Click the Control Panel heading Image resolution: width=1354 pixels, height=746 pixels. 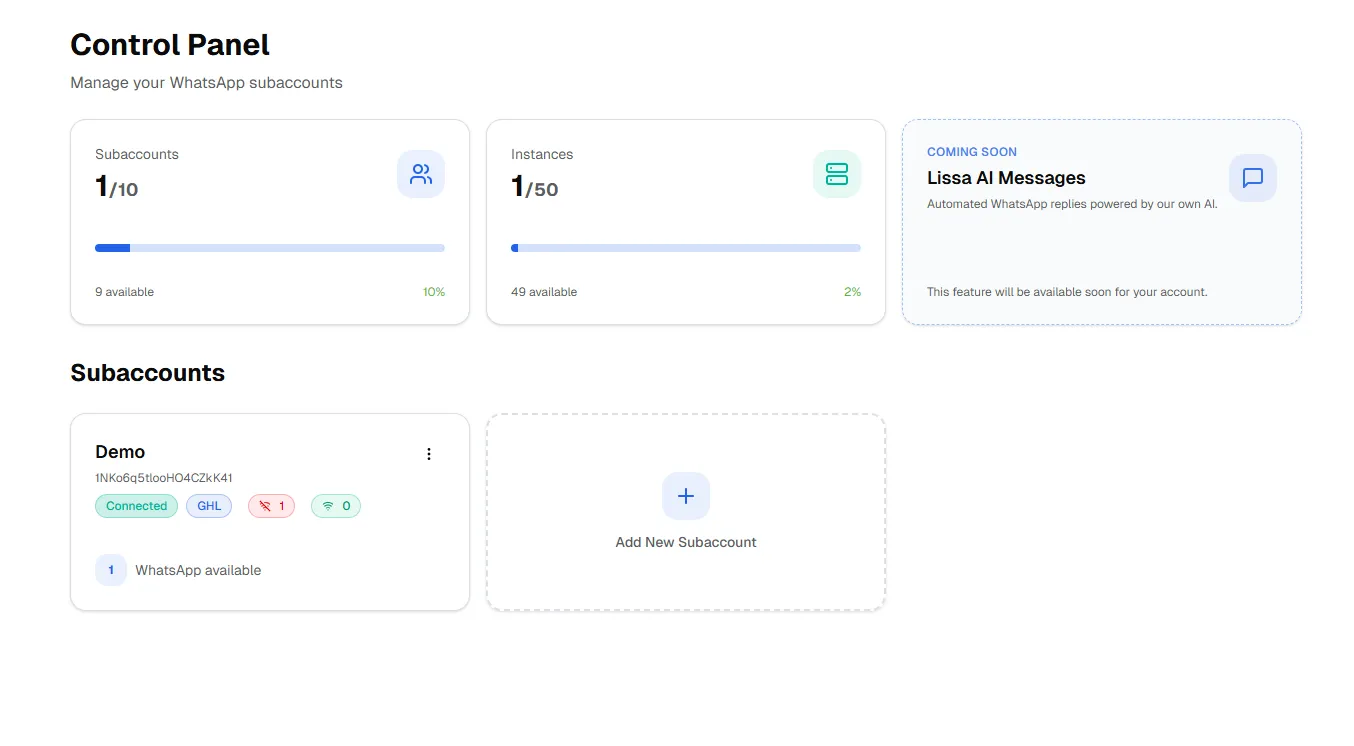coord(170,45)
